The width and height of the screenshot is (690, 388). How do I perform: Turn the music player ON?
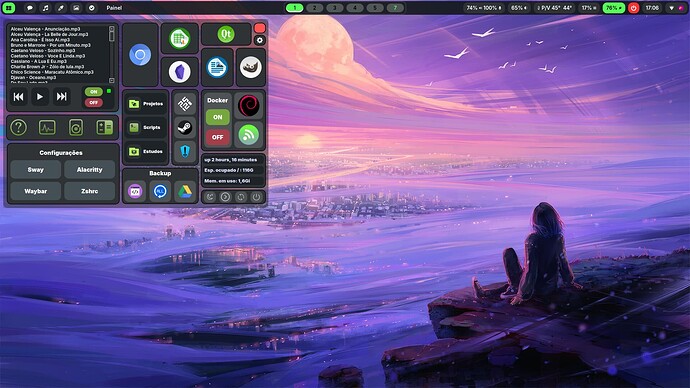94,92
